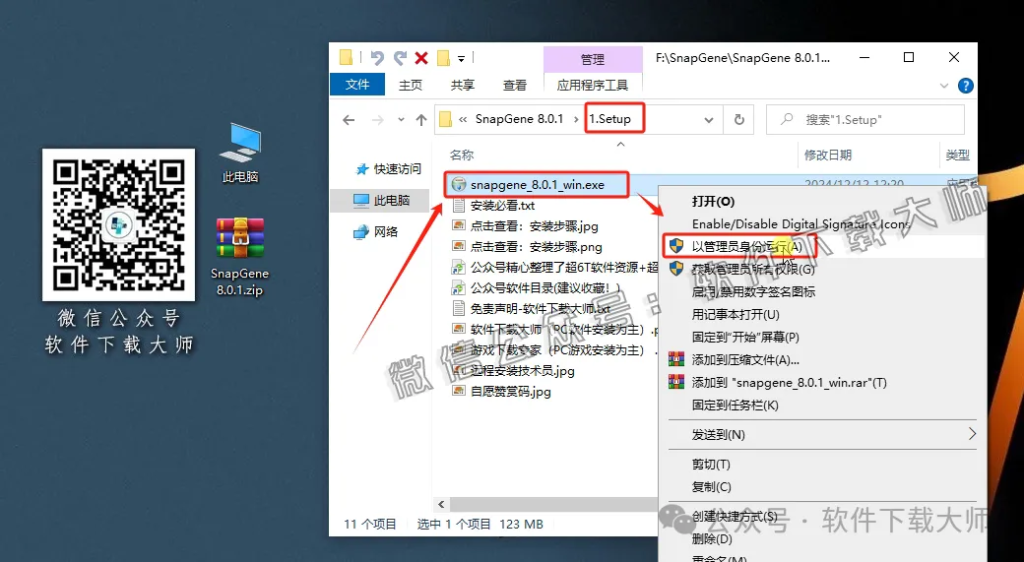Sort by the 修改日期 column header
Viewport: 1024px width, 562px height.
pos(827,155)
